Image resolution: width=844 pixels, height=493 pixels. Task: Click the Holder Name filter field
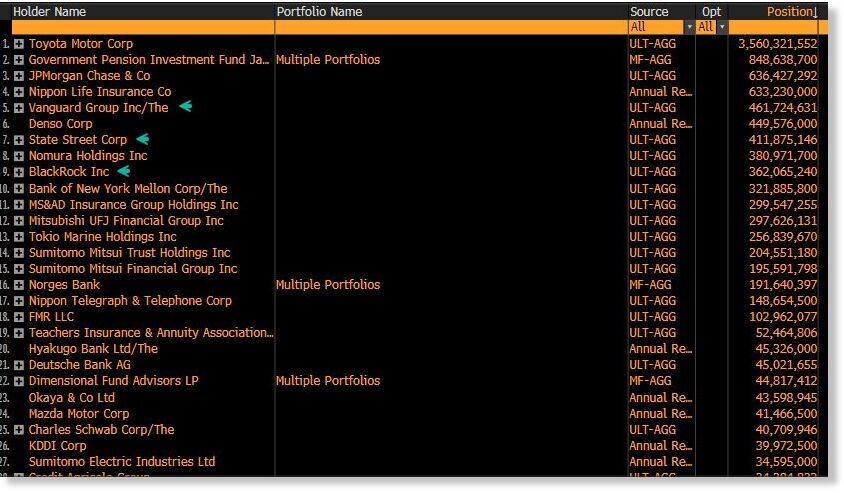coord(143,27)
